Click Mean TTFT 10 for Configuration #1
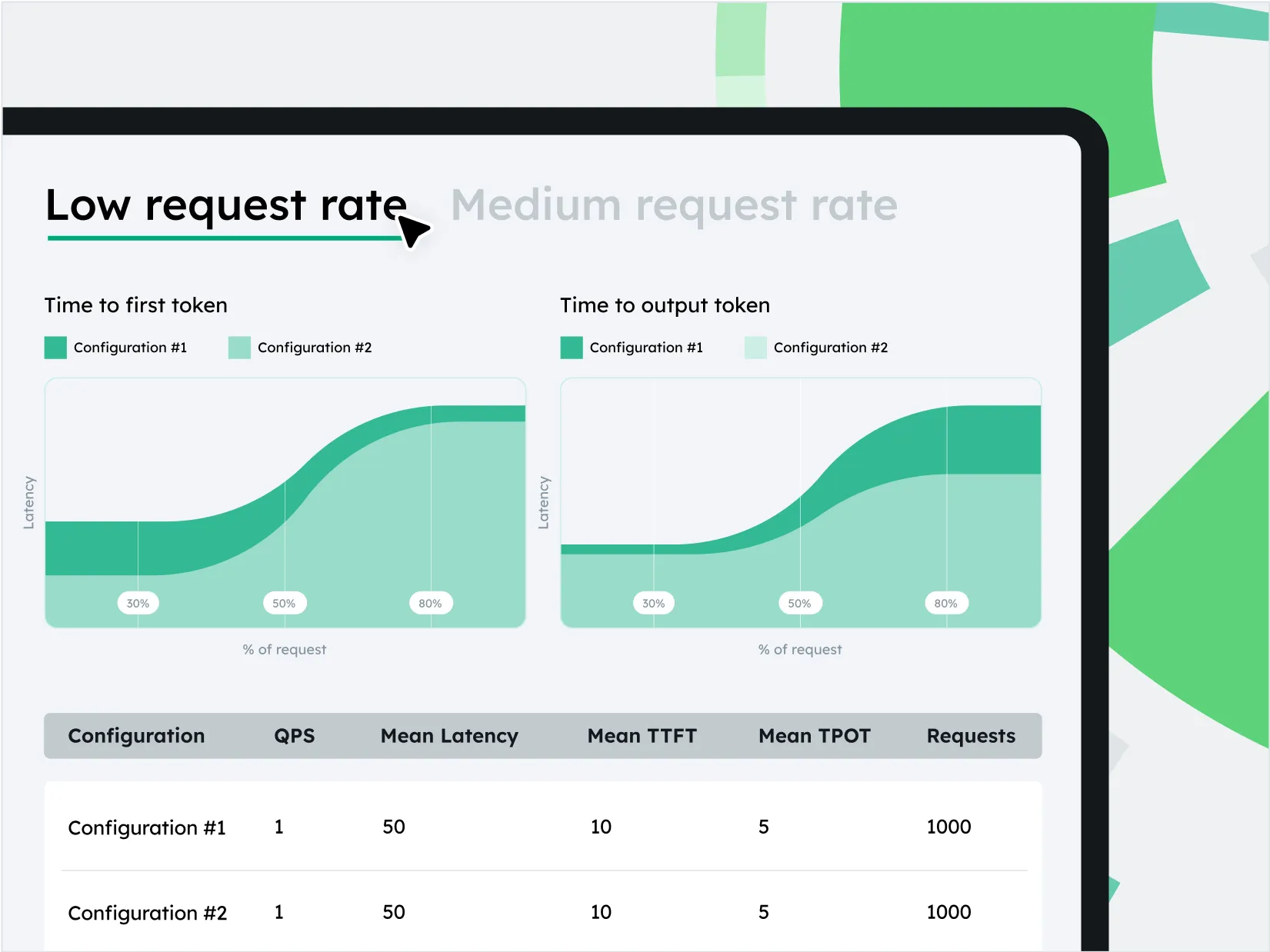Viewport: 1270px width, 952px height. click(601, 827)
